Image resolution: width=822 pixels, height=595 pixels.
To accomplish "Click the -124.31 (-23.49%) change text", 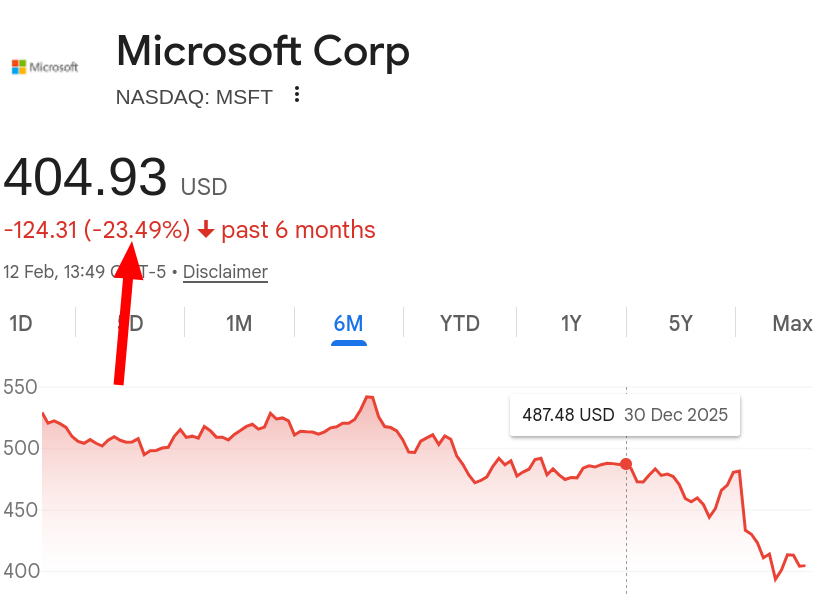I will (97, 230).
